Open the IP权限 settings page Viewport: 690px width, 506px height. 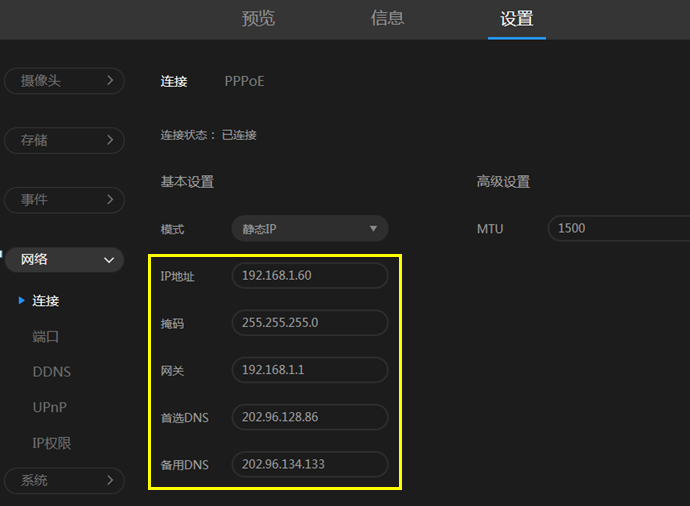tap(51, 443)
